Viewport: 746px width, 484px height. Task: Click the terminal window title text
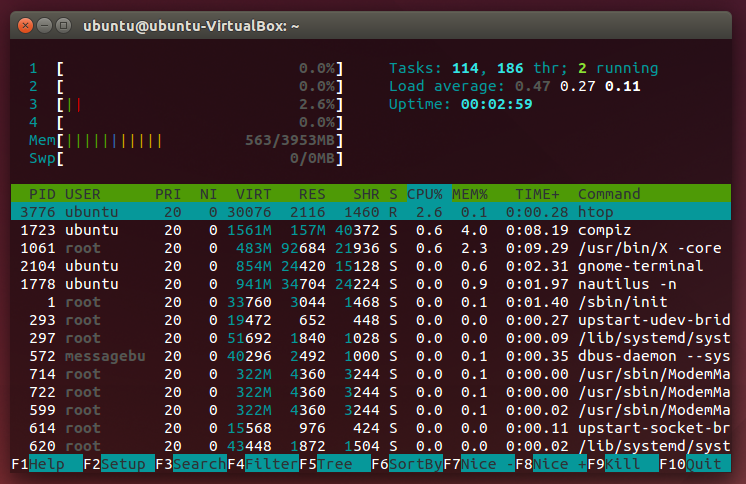(191, 26)
